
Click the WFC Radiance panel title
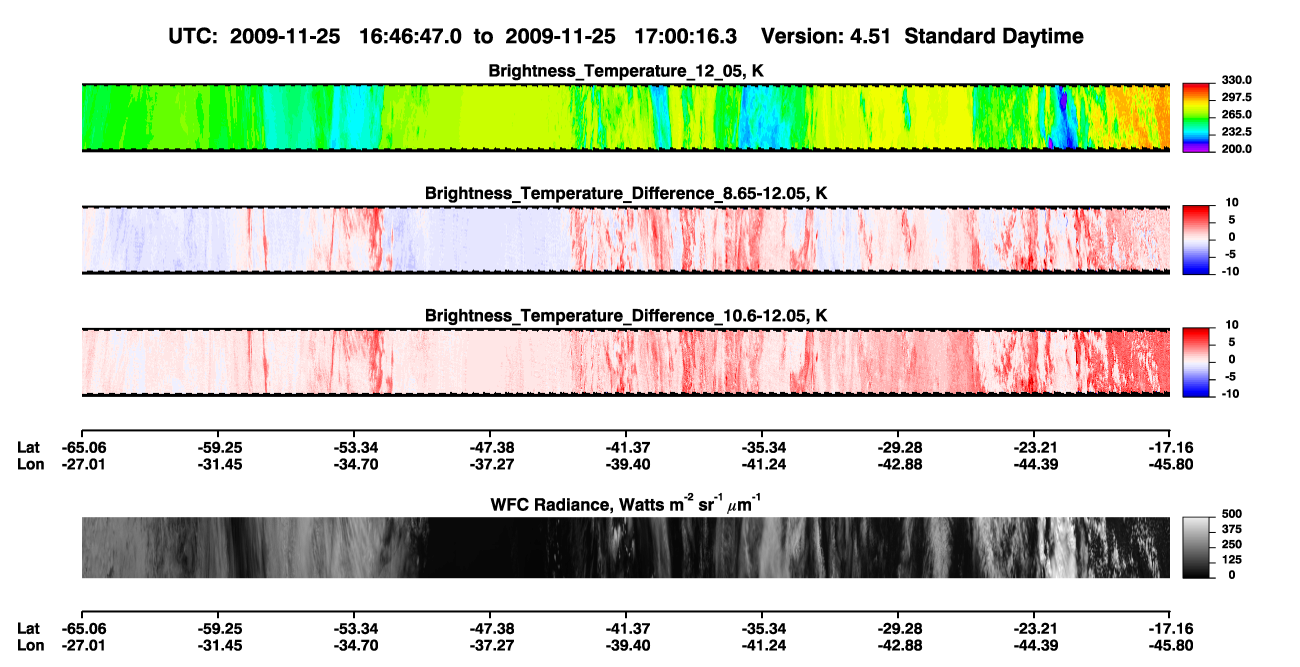pos(626,504)
